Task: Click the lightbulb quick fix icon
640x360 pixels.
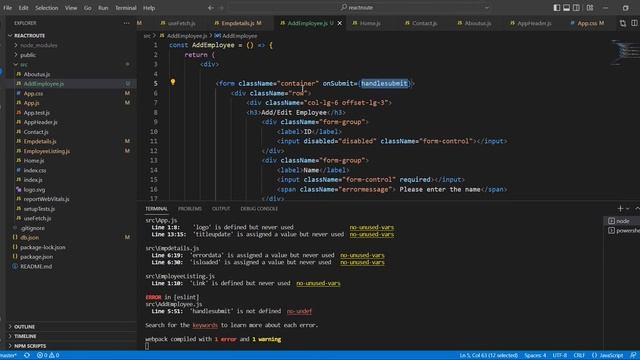Action: (x=173, y=82)
